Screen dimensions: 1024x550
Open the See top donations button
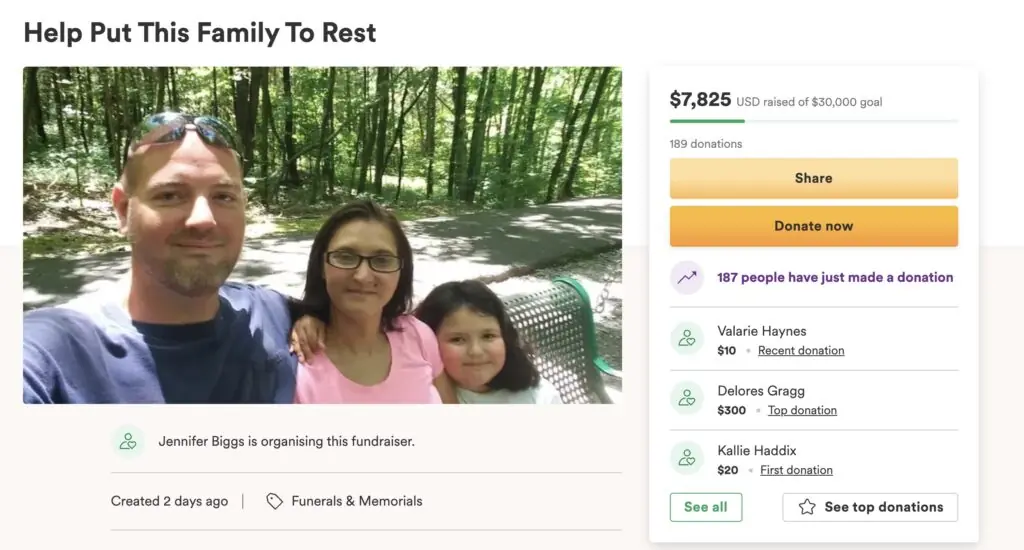[870, 507]
